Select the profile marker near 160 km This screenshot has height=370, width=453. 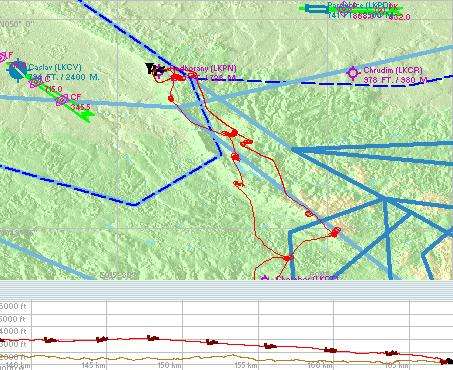(331, 350)
